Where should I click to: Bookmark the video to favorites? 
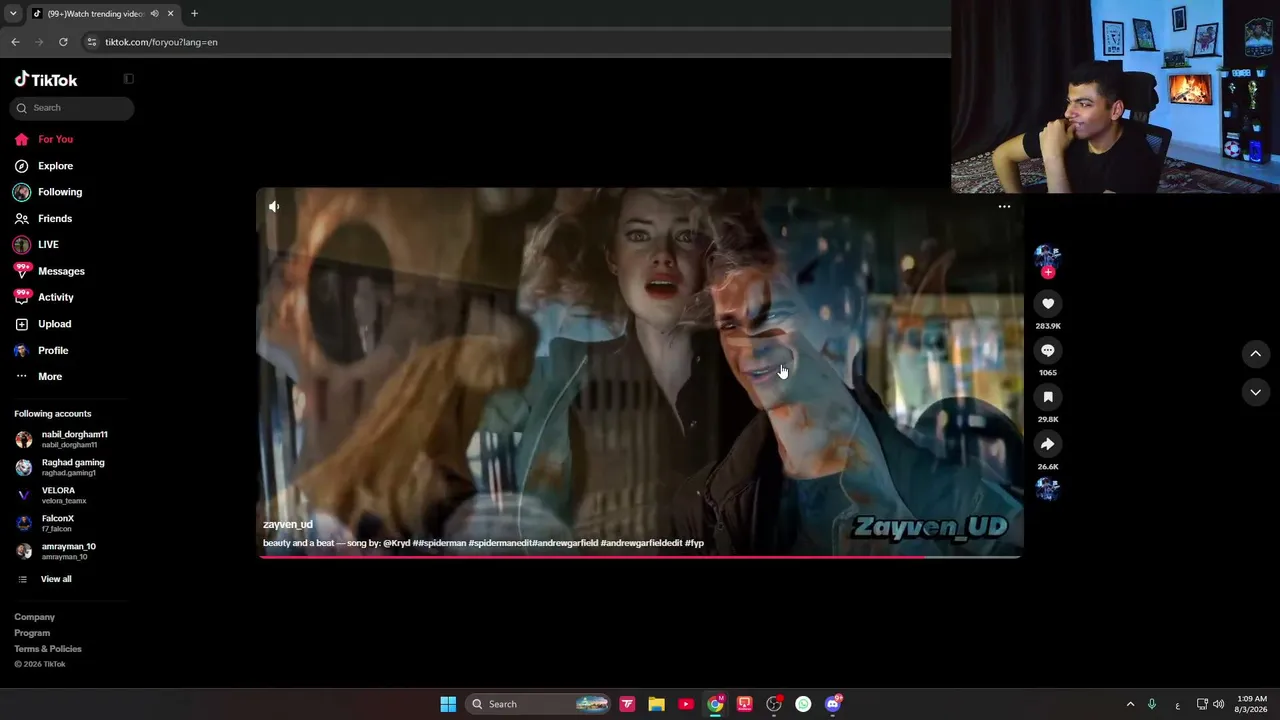[x=1048, y=397]
